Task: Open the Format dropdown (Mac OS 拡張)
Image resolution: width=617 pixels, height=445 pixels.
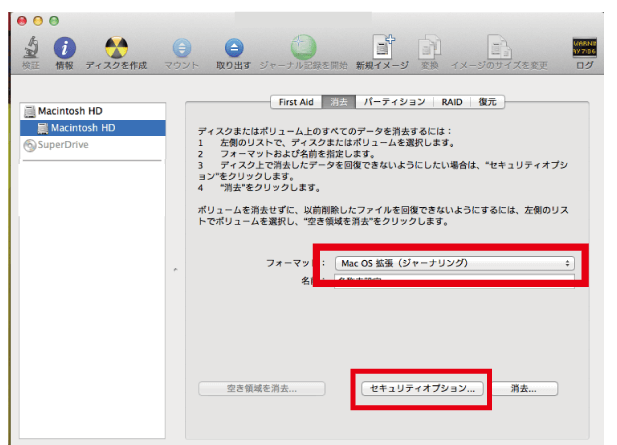Action: 454,263
